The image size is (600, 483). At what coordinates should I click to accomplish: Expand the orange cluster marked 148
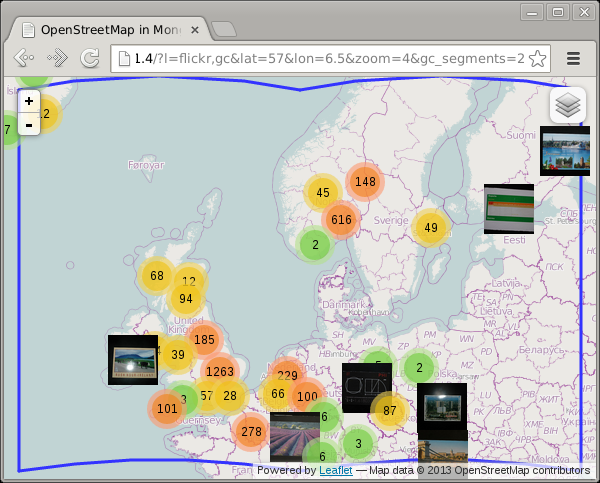[365, 181]
